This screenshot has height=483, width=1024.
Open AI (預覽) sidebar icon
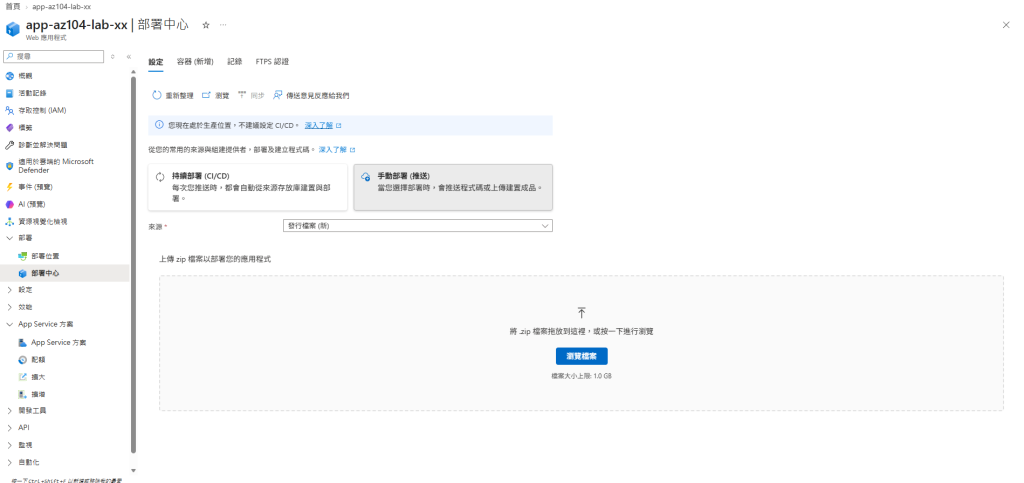pyautogui.click(x=9, y=204)
